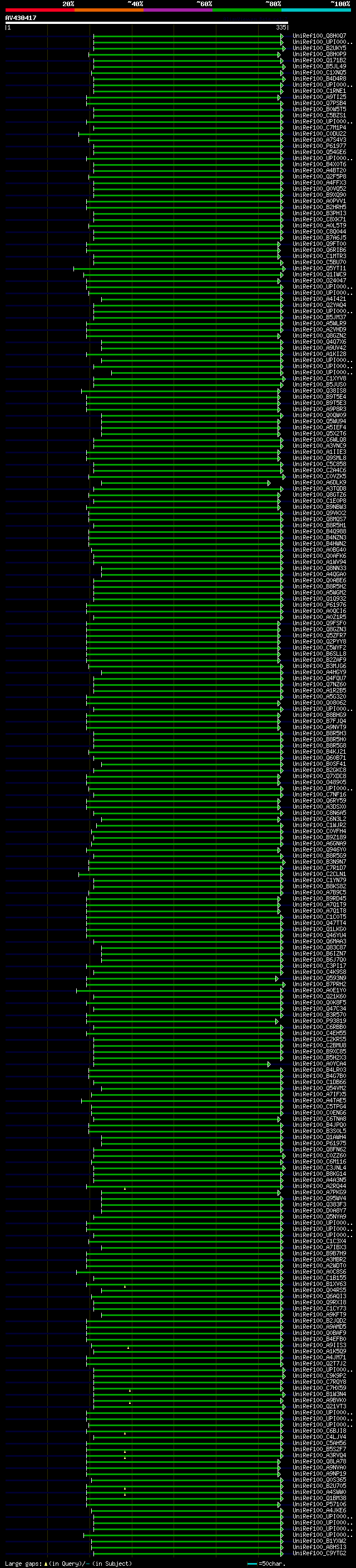Viewport: 356px width, 1568px height.
Task: Open hit UniRef100_B4D4R8 label
Action: (319, 78)
